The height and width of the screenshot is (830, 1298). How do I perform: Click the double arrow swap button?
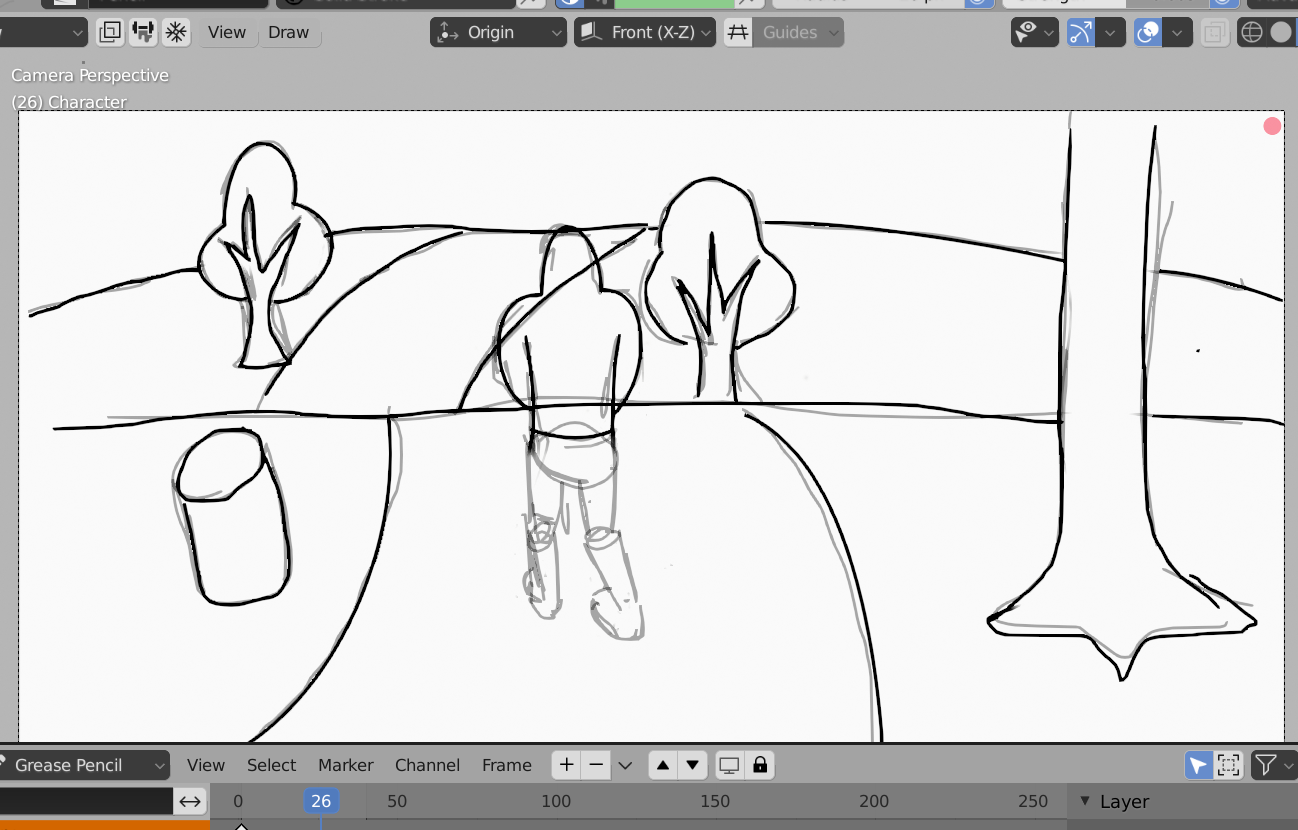pos(190,801)
